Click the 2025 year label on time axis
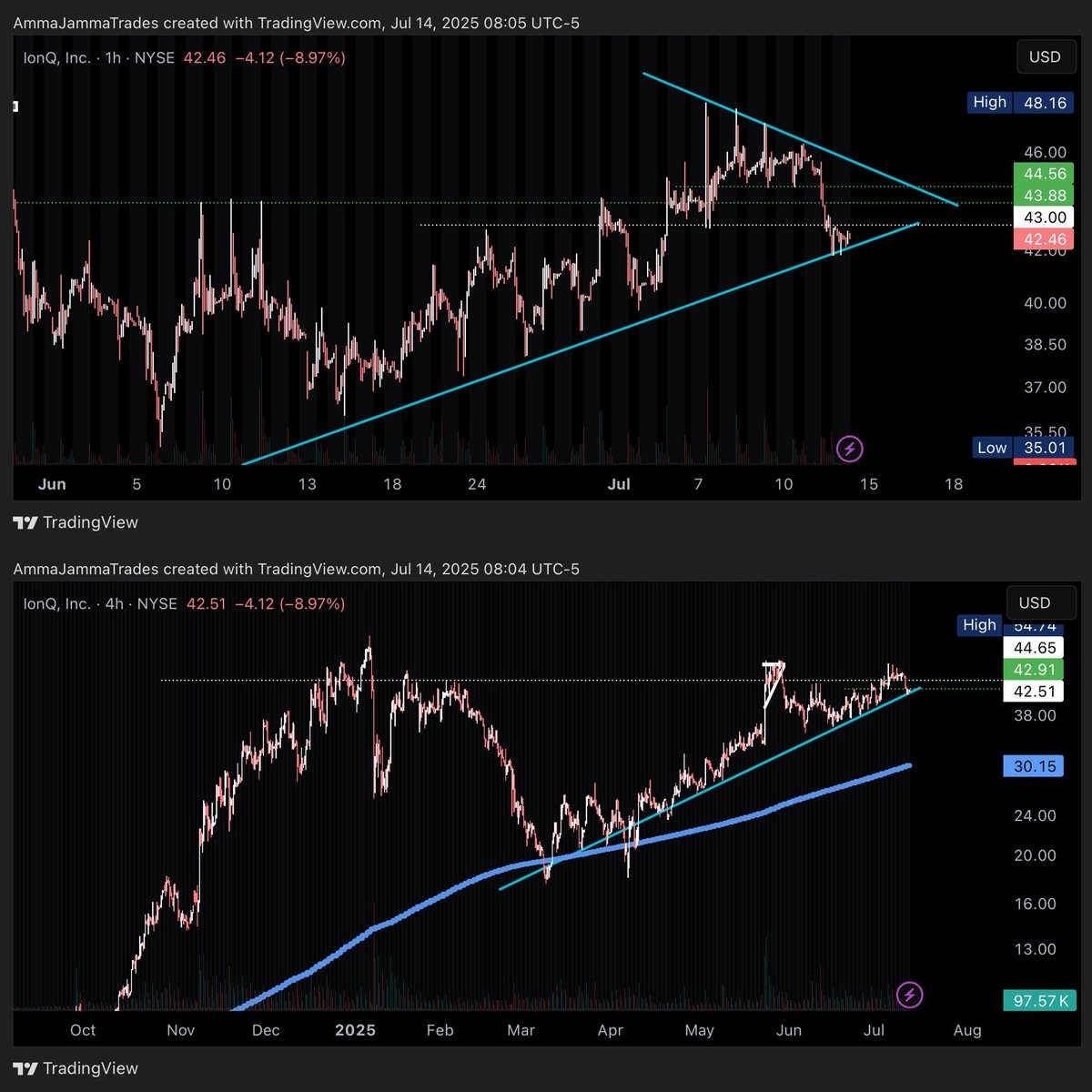The height and width of the screenshot is (1092, 1092). [x=355, y=1030]
